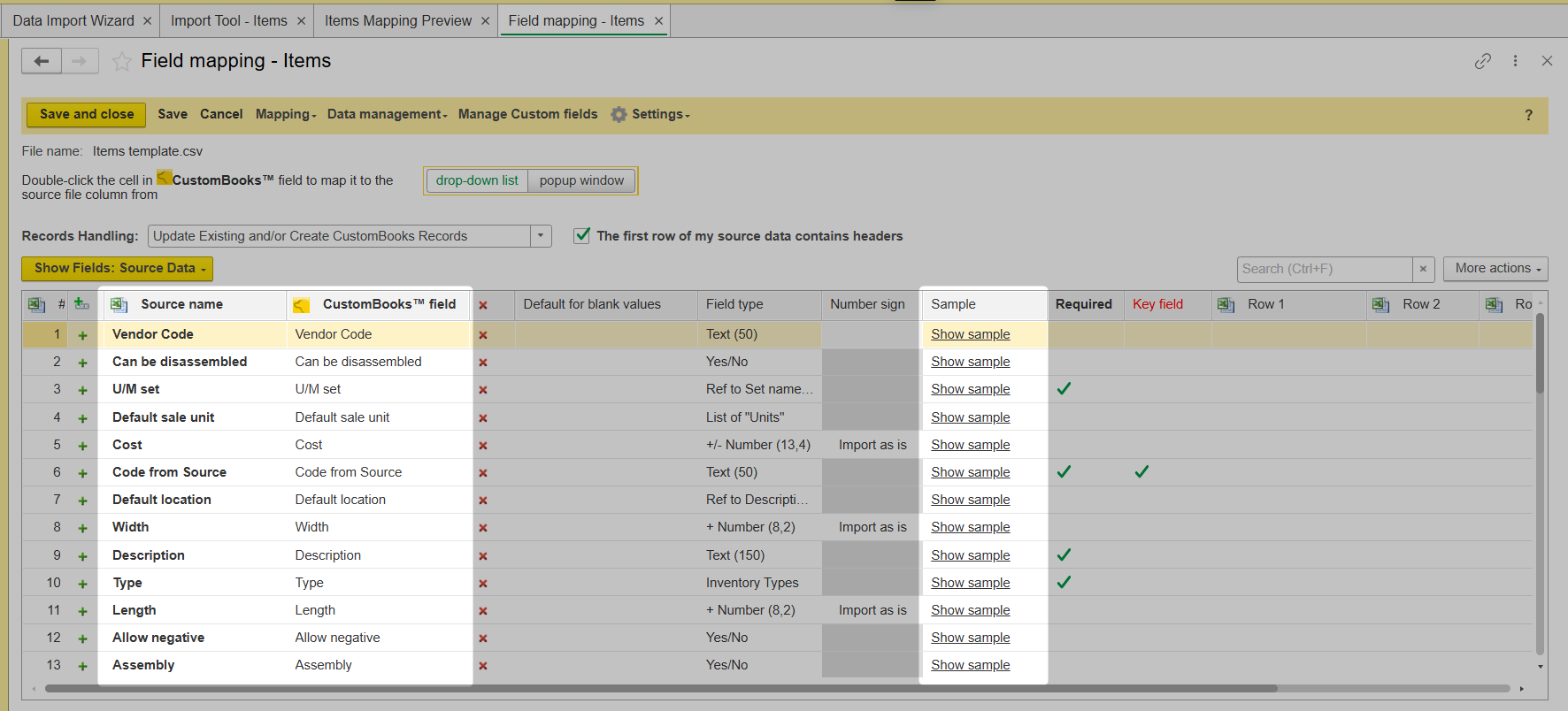Close the Items Mapping Preview tab
Image resolution: width=1568 pixels, height=711 pixels.
485,21
